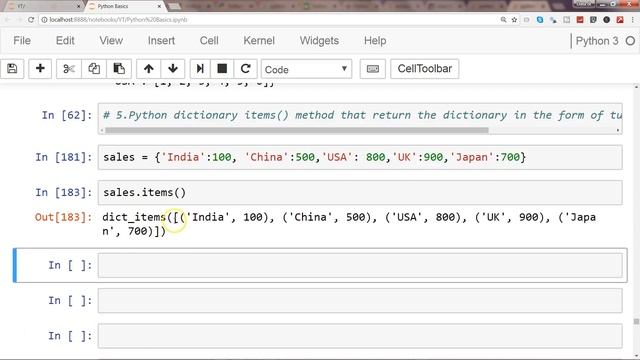Click scroll right arrow in cell 62
Viewport: 640px width, 360px height.
[618, 130]
